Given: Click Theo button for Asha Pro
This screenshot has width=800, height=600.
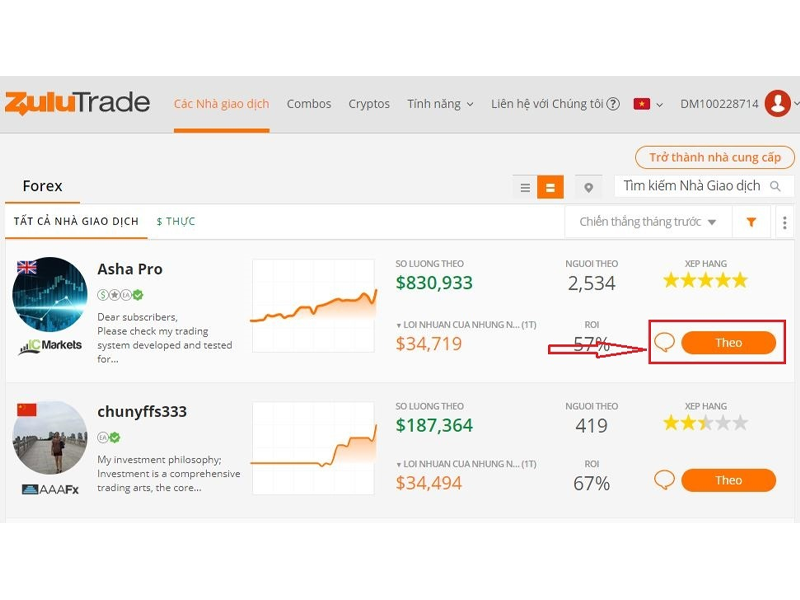Looking at the screenshot, I should point(728,342).
